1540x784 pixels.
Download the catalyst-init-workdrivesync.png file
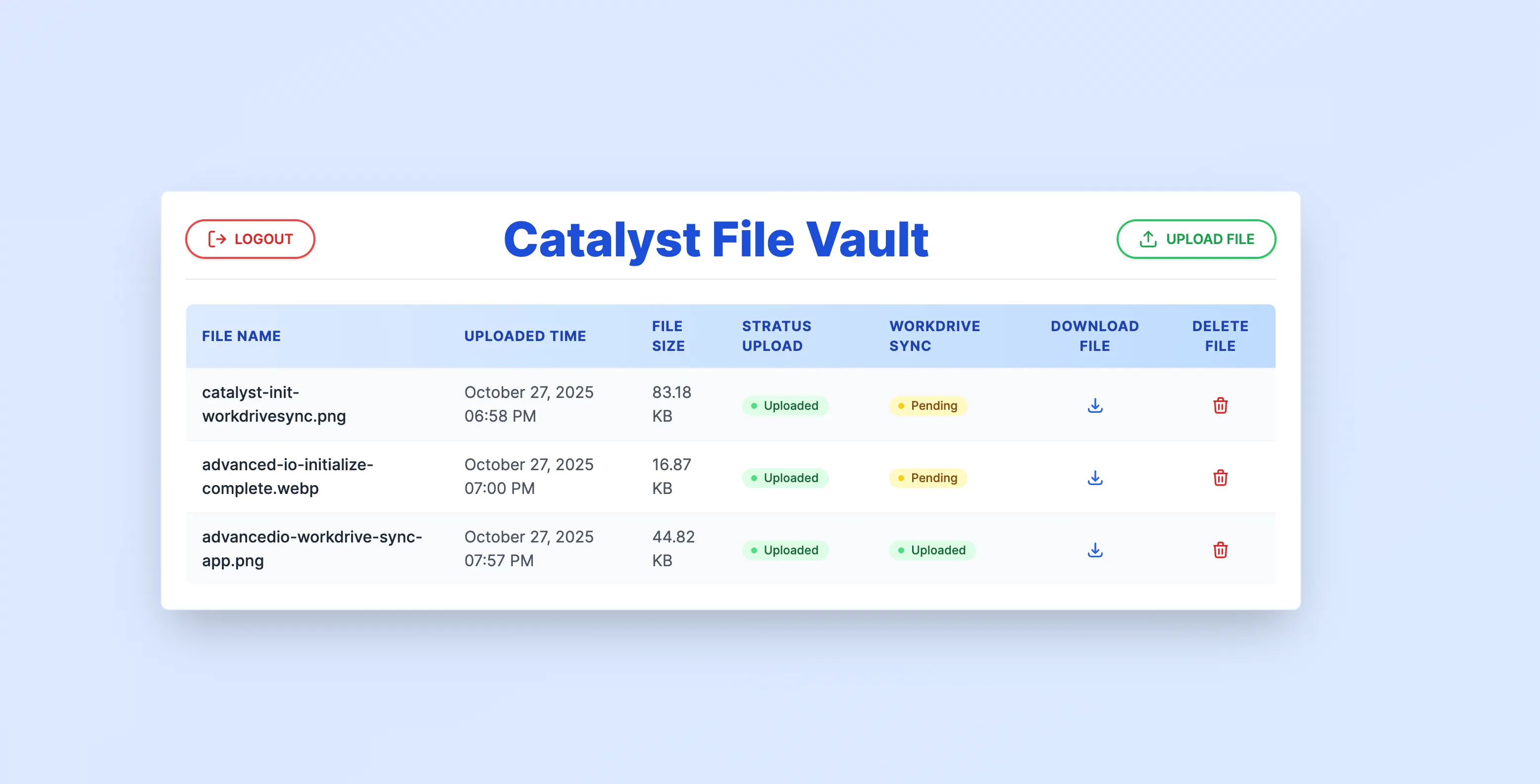(x=1095, y=406)
